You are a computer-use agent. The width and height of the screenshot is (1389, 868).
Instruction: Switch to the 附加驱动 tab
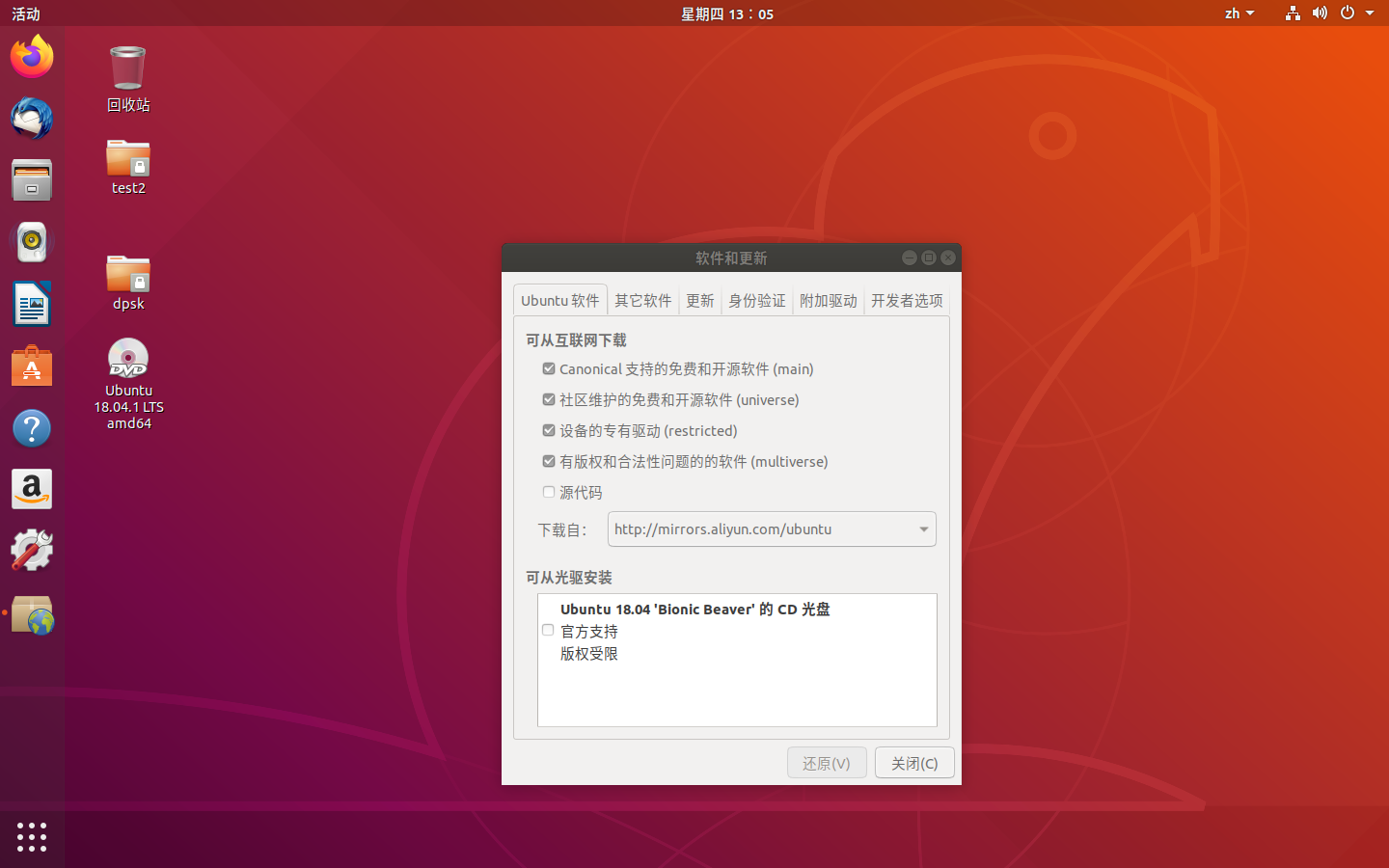pyautogui.click(x=829, y=300)
